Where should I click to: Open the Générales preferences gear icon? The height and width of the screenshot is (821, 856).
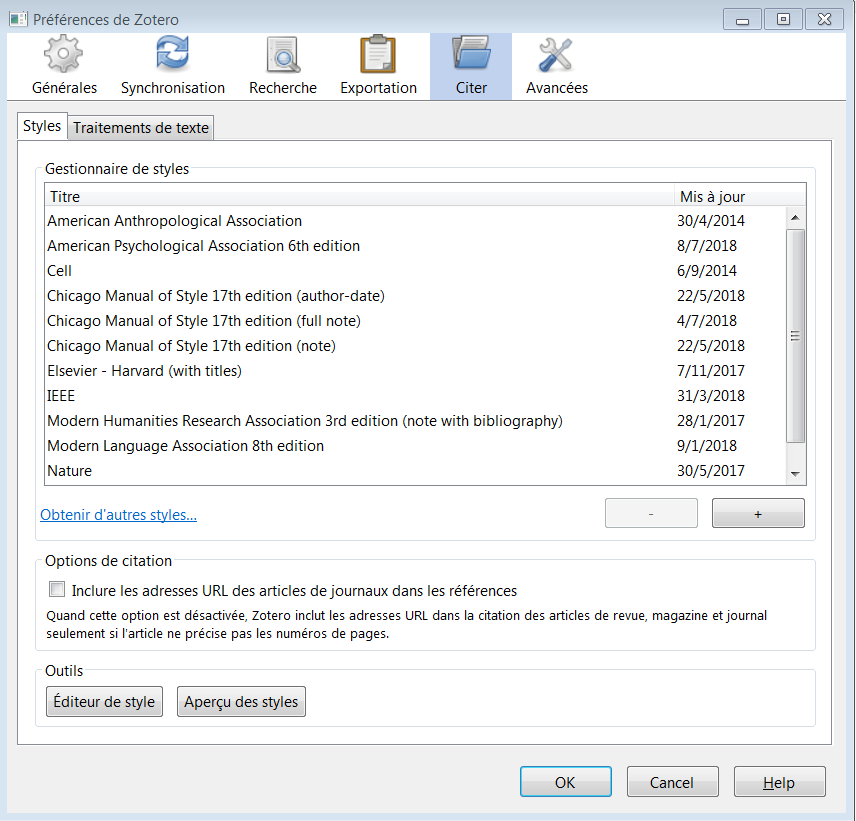64,55
